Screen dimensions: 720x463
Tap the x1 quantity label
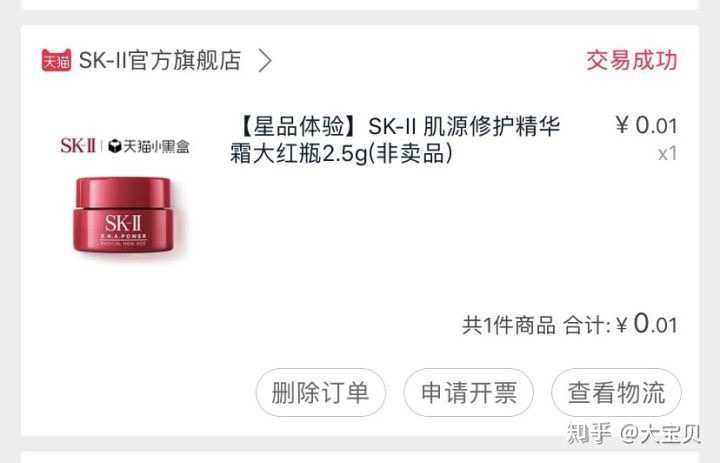click(668, 153)
